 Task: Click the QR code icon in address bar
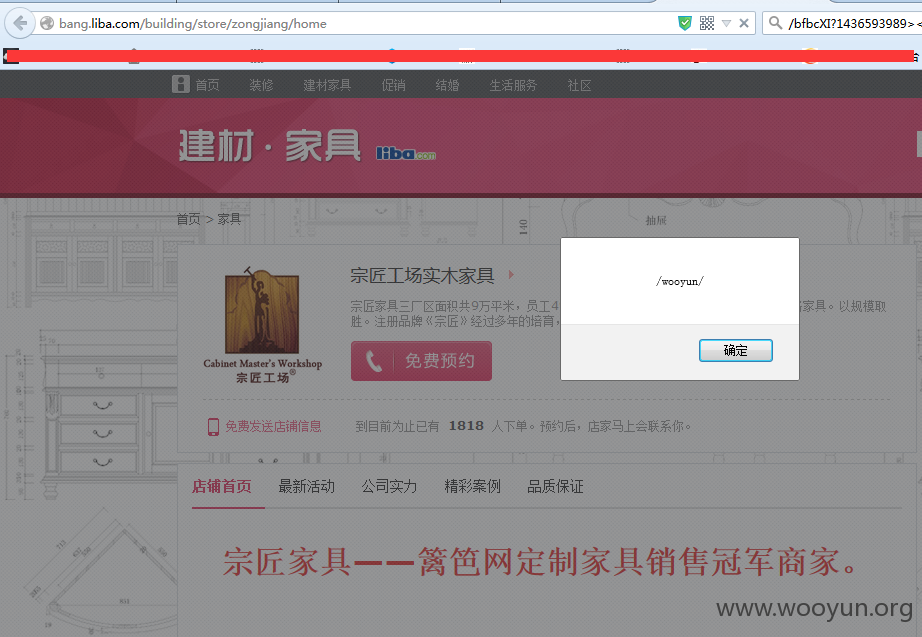pyautogui.click(x=707, y=24)
